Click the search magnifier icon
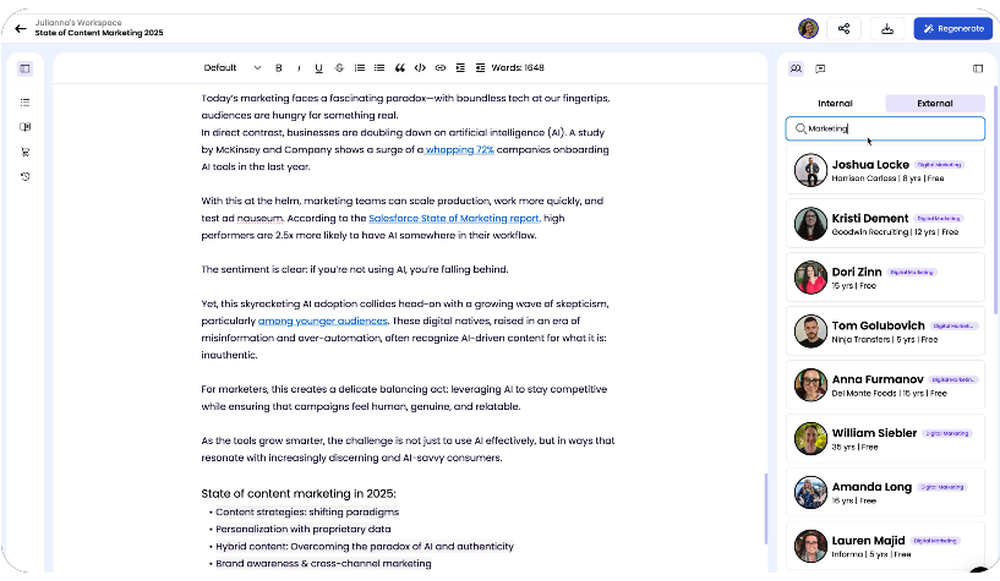Screen dimensions: 1000x581 pyautogui.click(x=800, y=128)
